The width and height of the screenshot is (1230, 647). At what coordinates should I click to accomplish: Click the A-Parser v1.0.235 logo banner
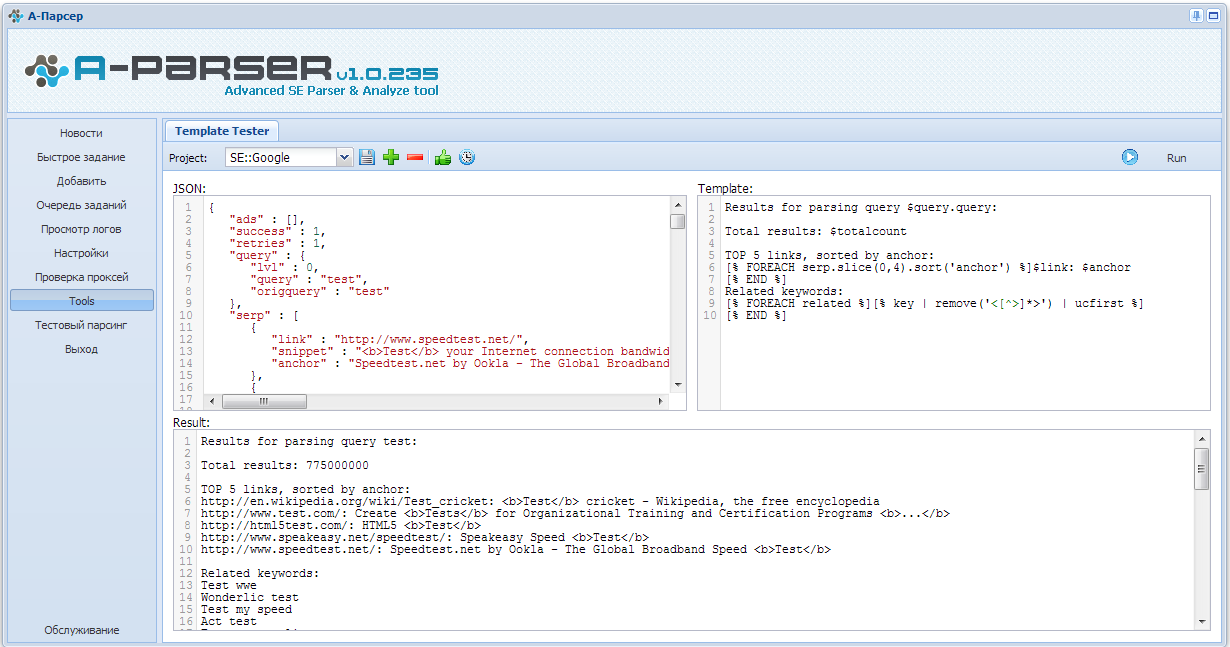(x=231, y=75)
